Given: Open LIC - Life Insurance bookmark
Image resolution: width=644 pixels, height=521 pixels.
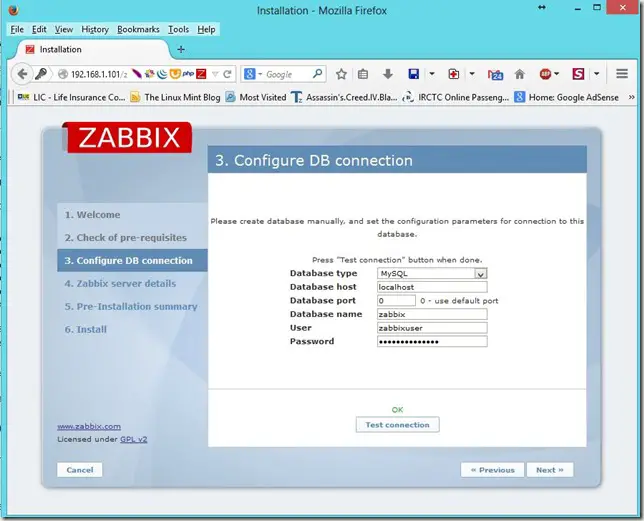Looking at the screenshot, I should 71,97.
